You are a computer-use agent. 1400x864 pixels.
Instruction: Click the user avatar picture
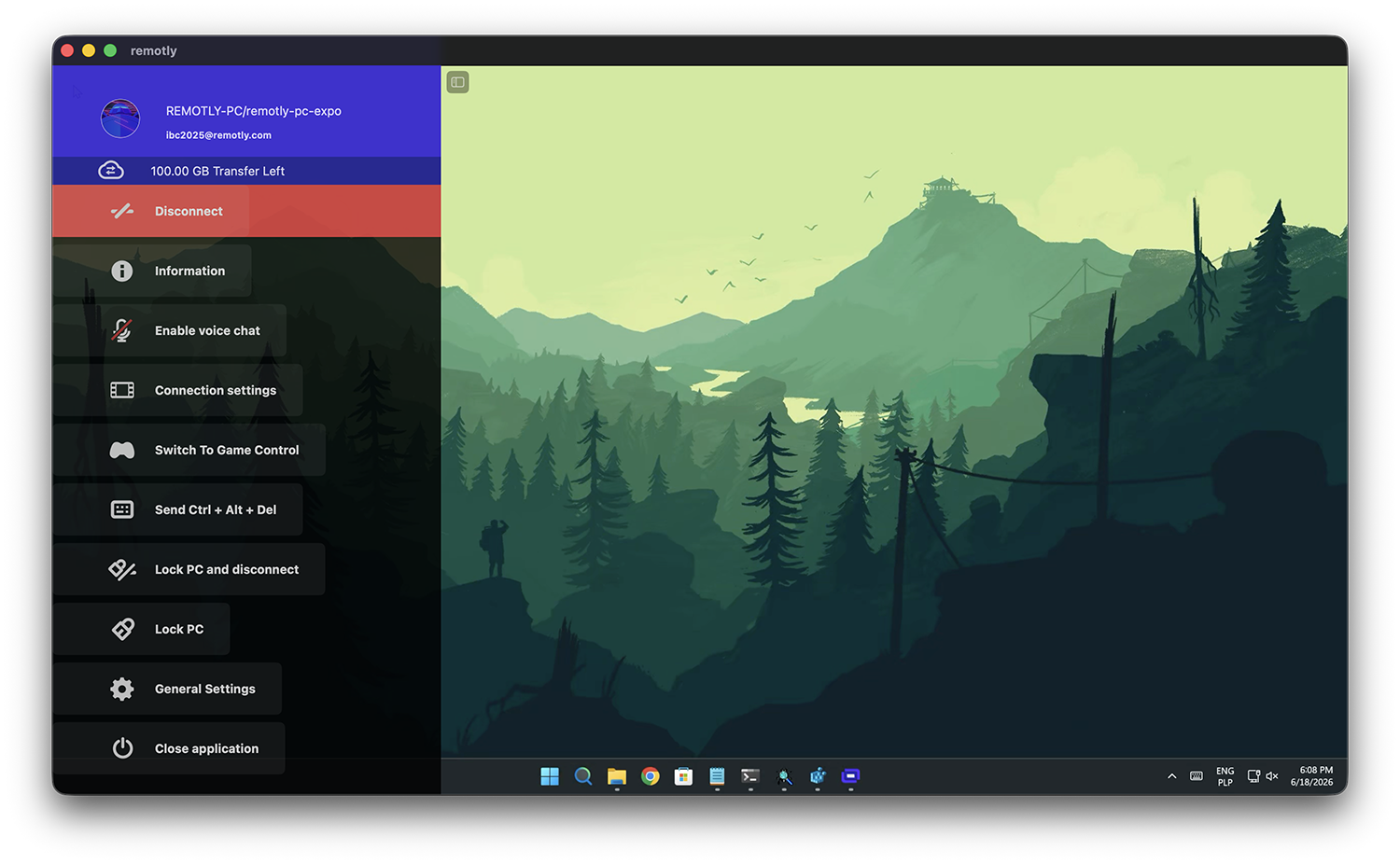120,119
